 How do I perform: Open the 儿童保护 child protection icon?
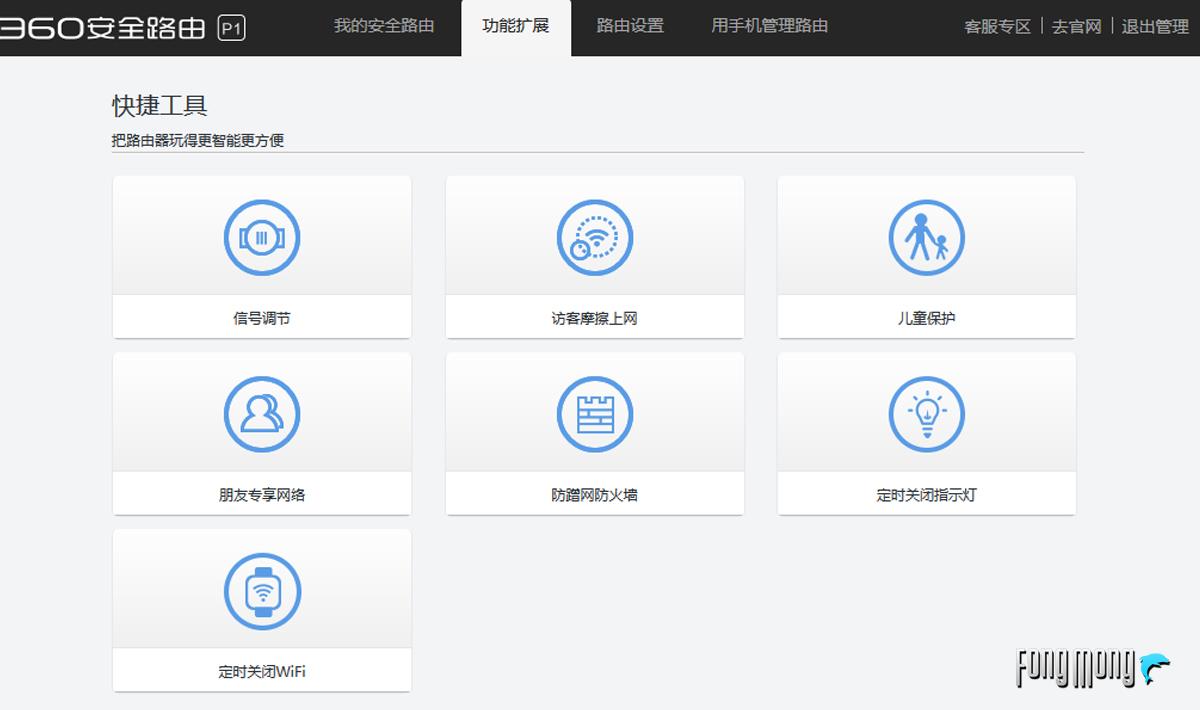click(926, 237)
